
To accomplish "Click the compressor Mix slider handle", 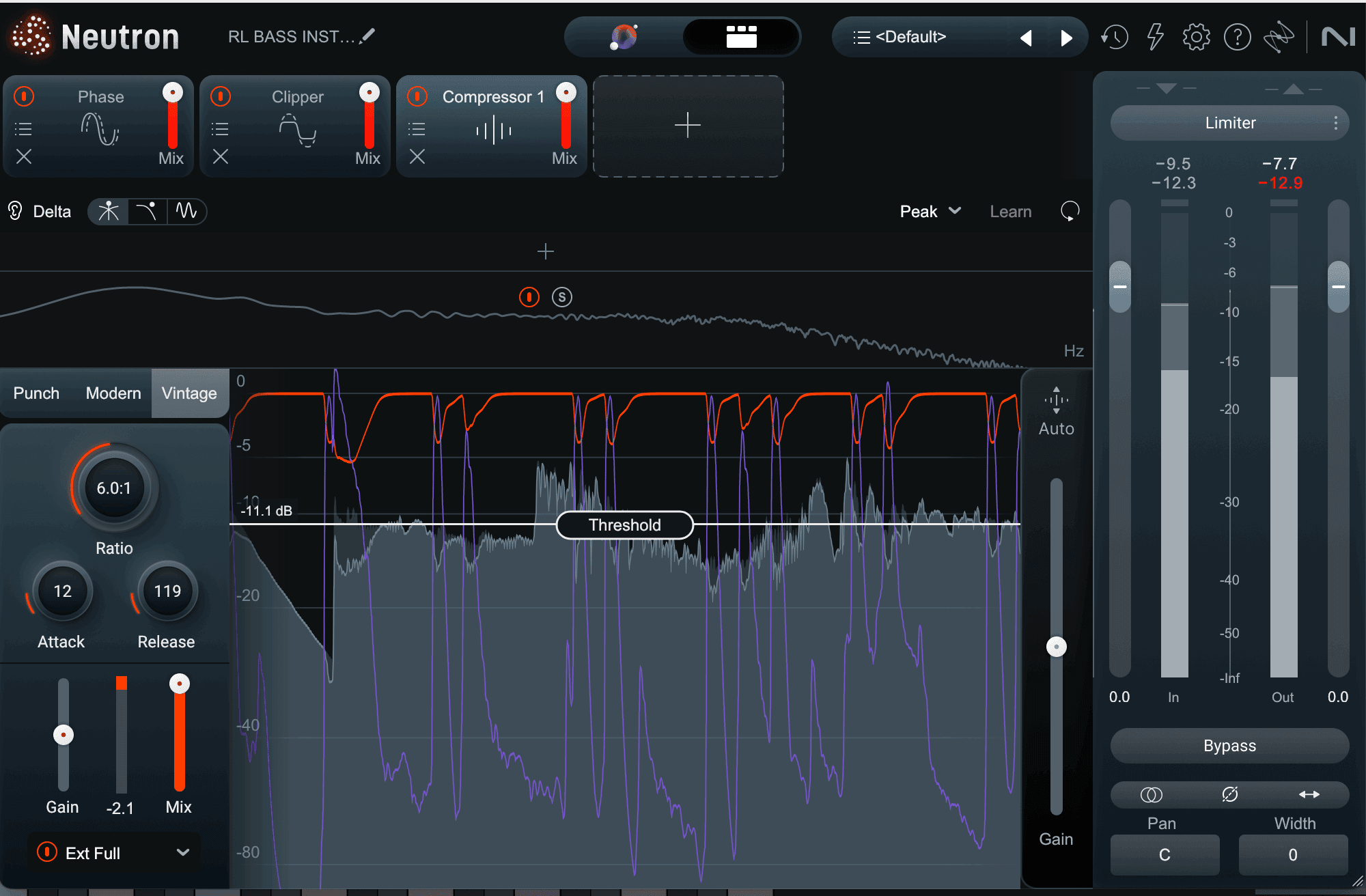I will pos(180,684).
